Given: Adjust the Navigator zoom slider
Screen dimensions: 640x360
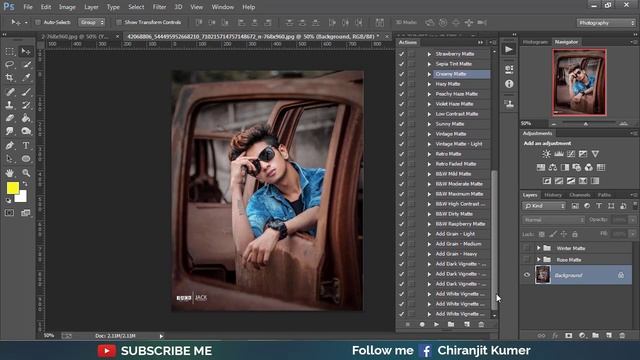Looking at the screenshot, I should [586, 123].
